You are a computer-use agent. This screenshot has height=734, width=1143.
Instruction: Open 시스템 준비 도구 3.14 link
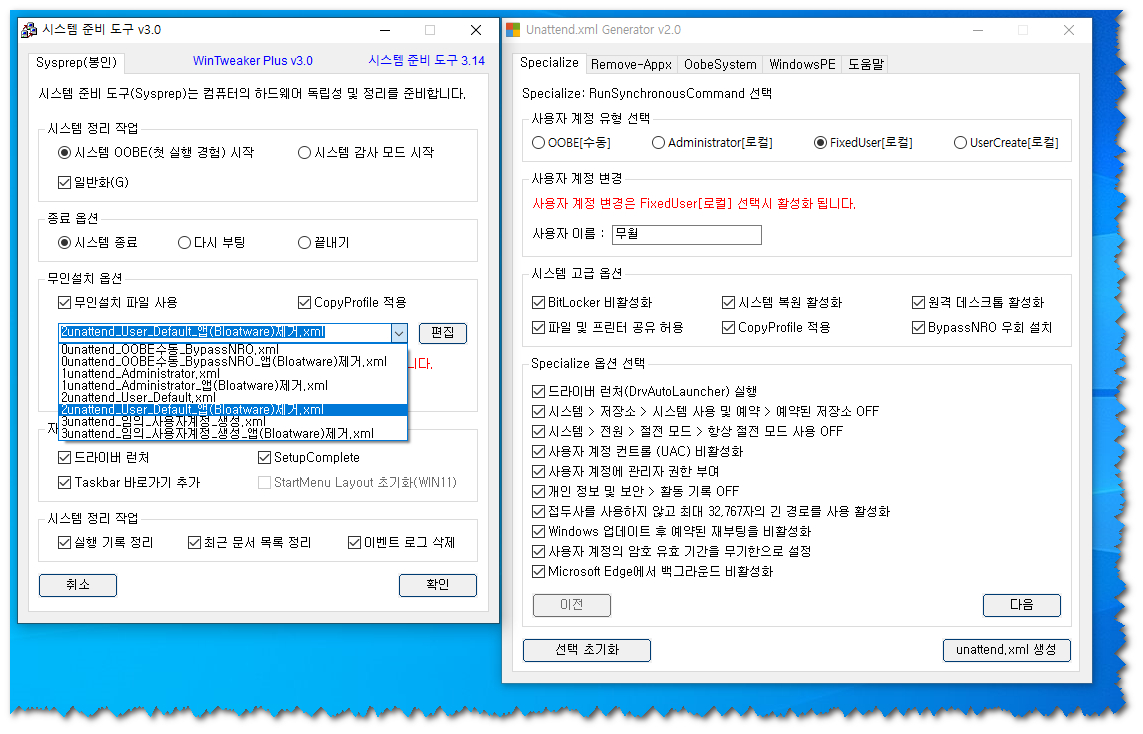click(426, 61)
